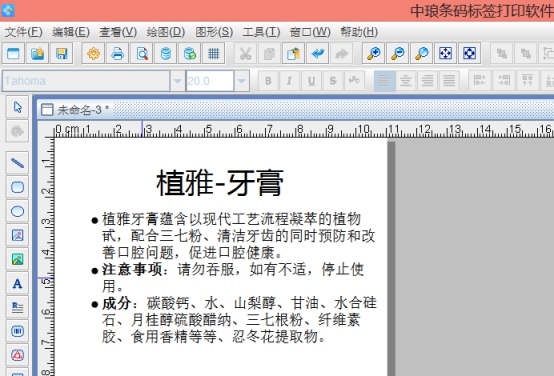This screenshot has height=376, width=554.
Task: Toggle the grid display button
Action: click(x=214, y=54)
